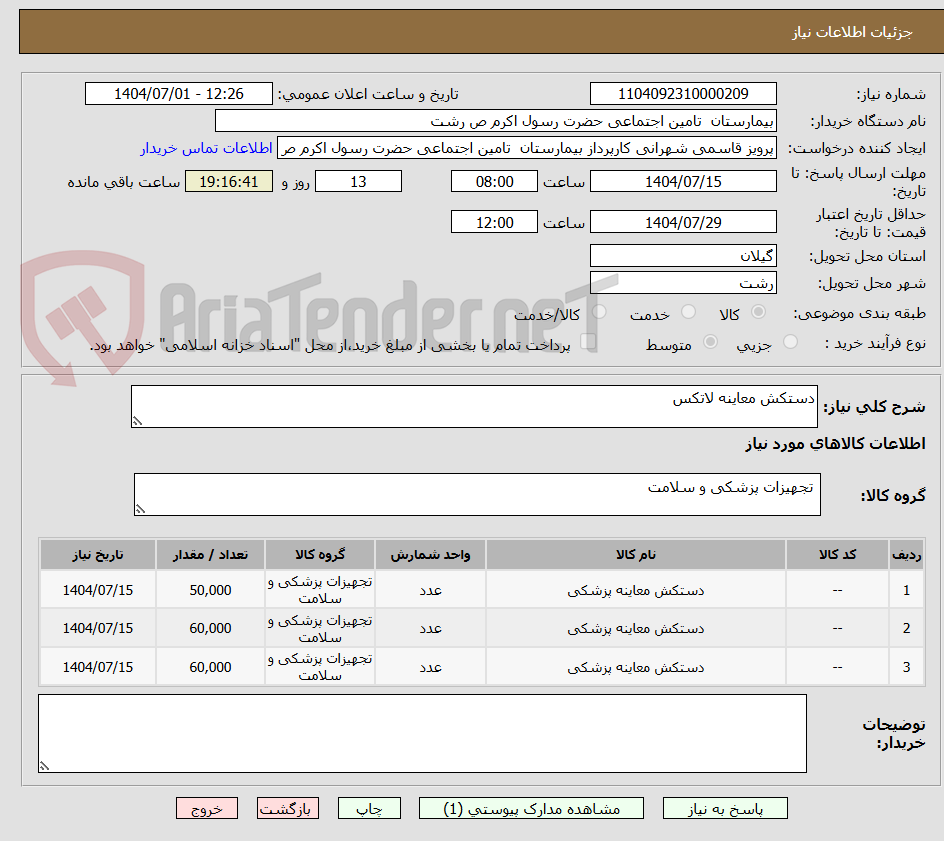The width and height of the screenshot is (944, 841).
Task: Click the شماره نیاز field showing 1104092310000209
Action: pyautogui.click(x=683, y=93)
